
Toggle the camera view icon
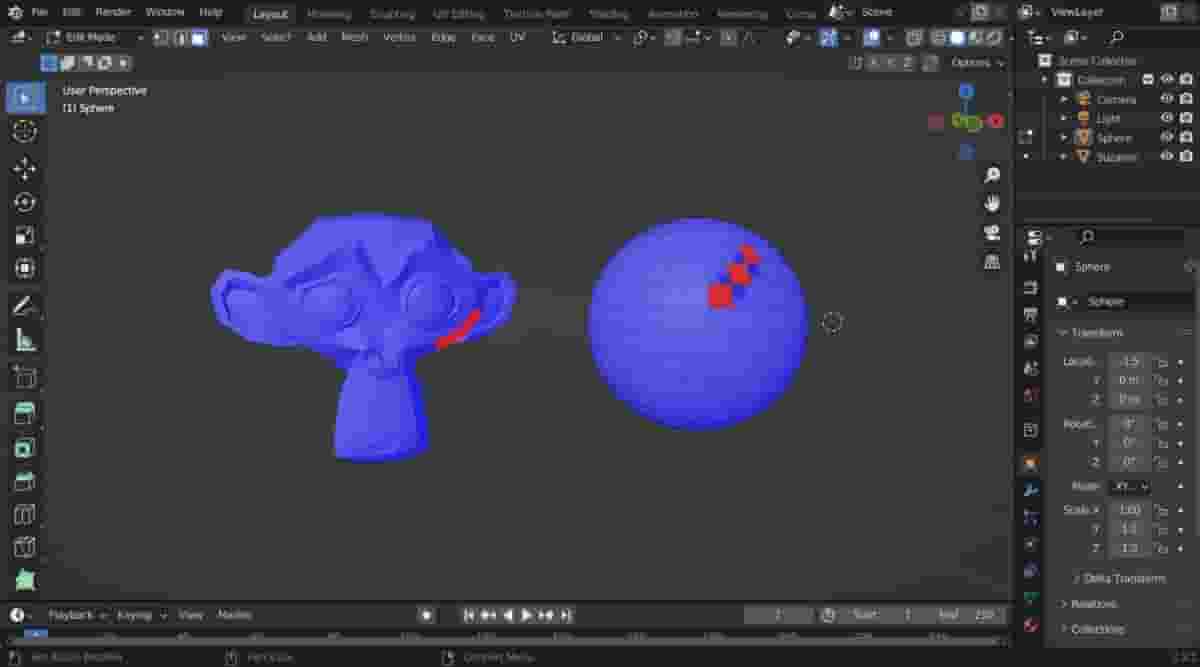tap(992, 233)
